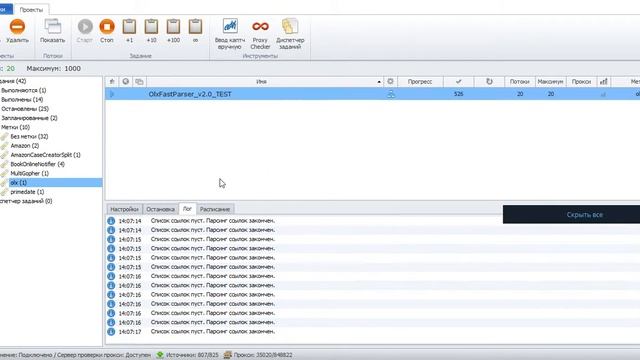Open the Настройки tab
640x360 pixels.
pos(124,209)
